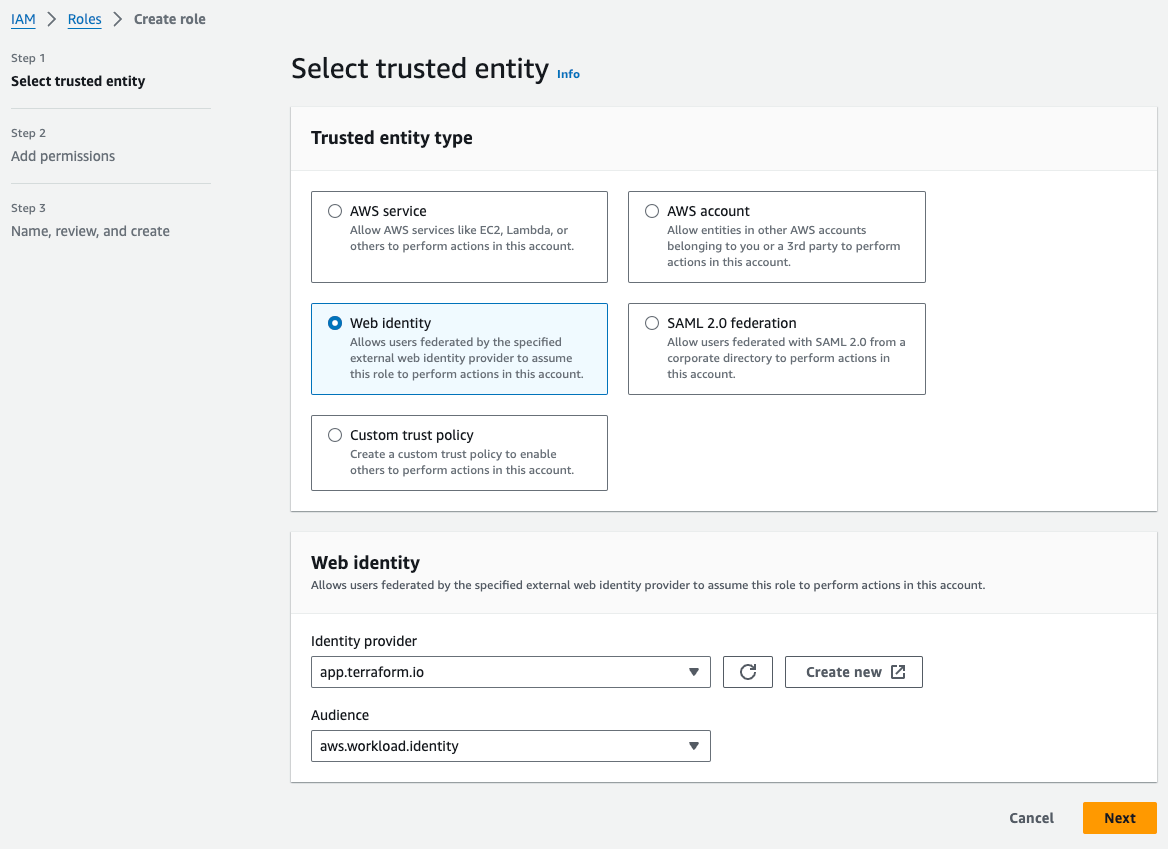
Task: Click the Audience field label
Action: [x=340, y=715]
